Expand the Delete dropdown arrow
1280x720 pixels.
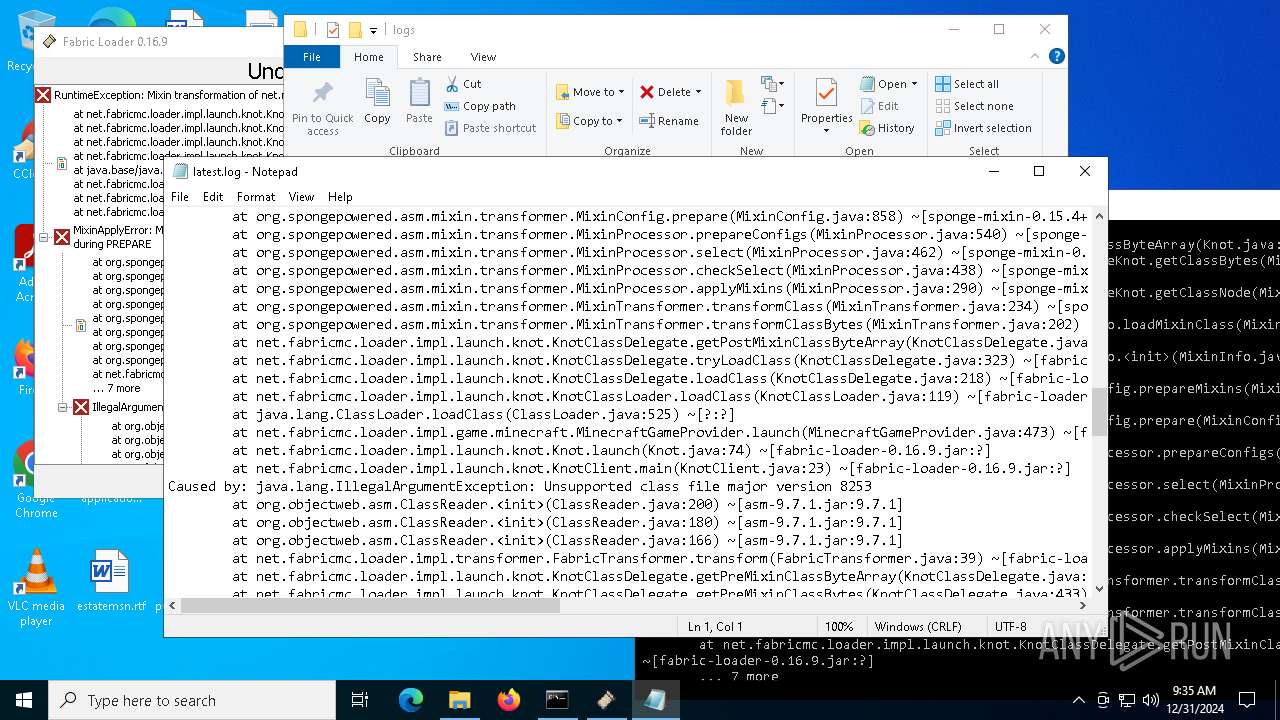tap(698, 92)
